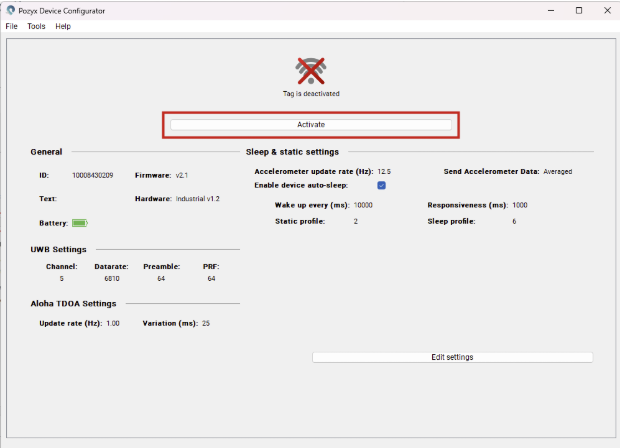Click the Send Accelerometer Data 'Averaged' value
This screenshot has width=620, height=448.
(557, 171)
